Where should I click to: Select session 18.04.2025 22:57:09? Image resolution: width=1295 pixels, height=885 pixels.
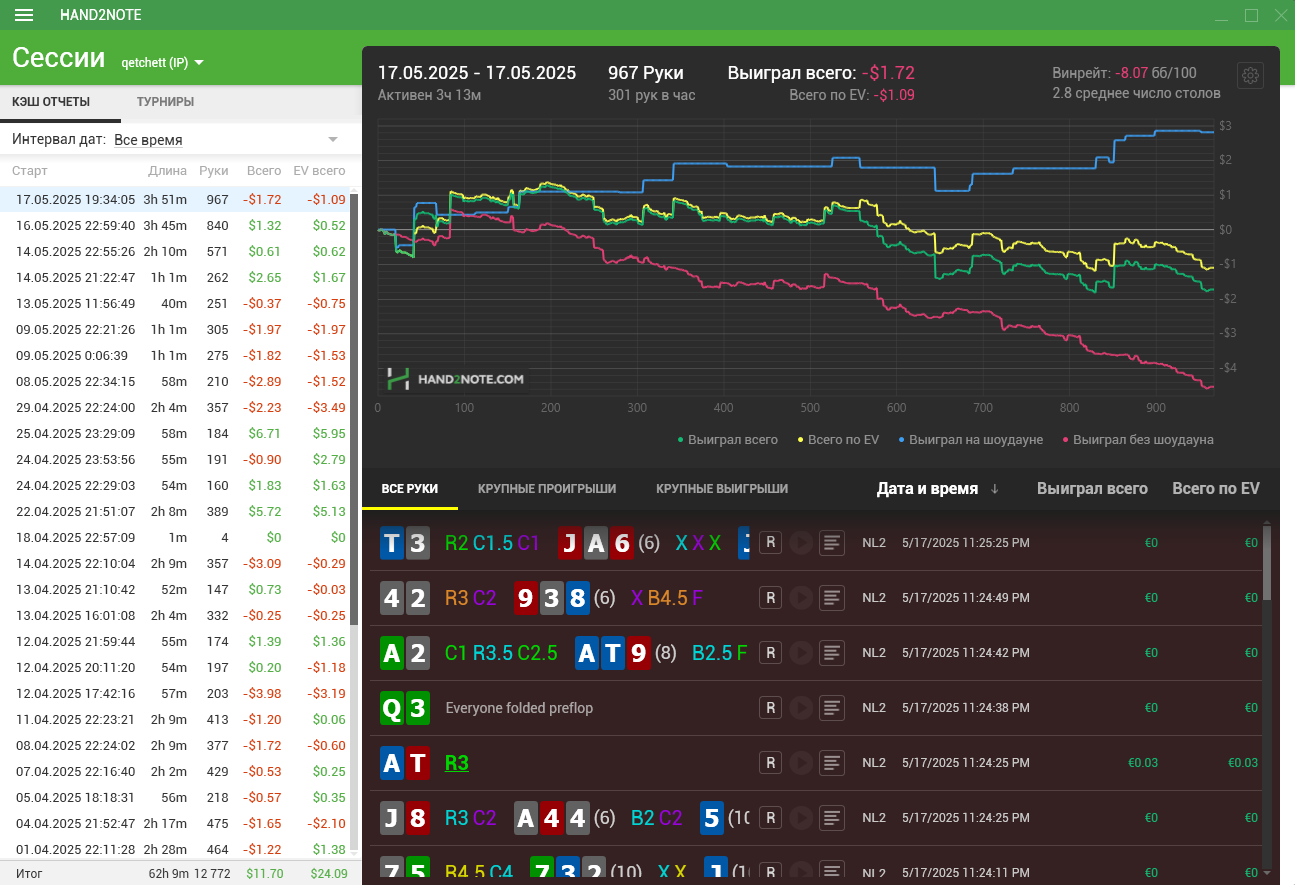pyautogui.click(x=174, y=538)
